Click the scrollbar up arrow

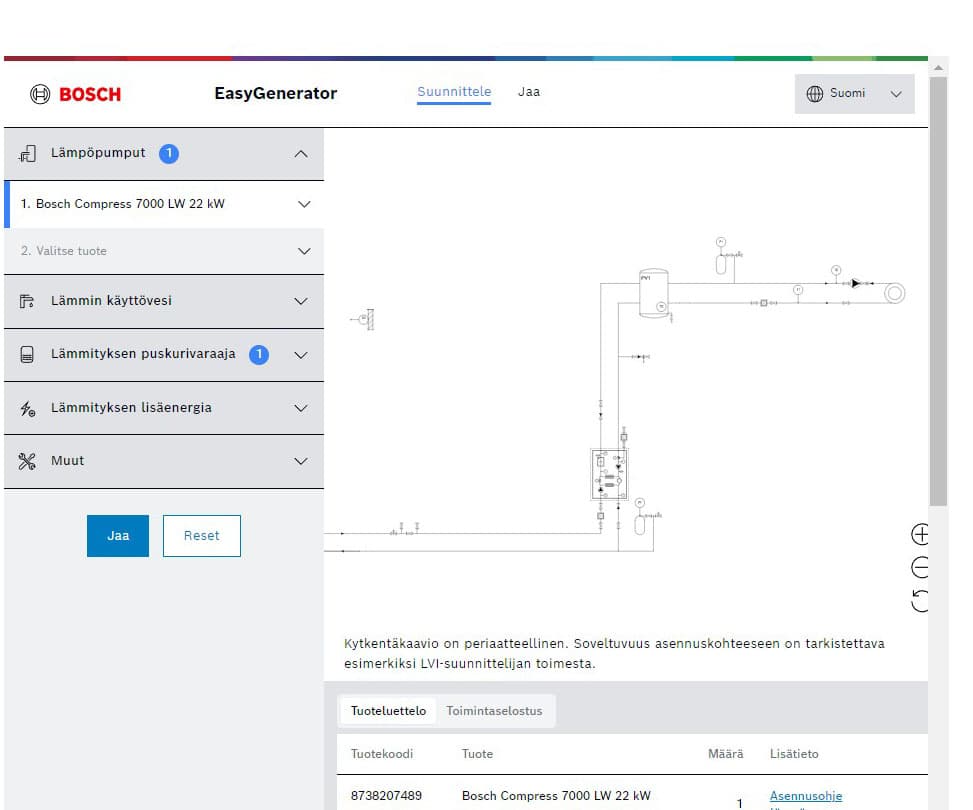[x=938, y=67]
